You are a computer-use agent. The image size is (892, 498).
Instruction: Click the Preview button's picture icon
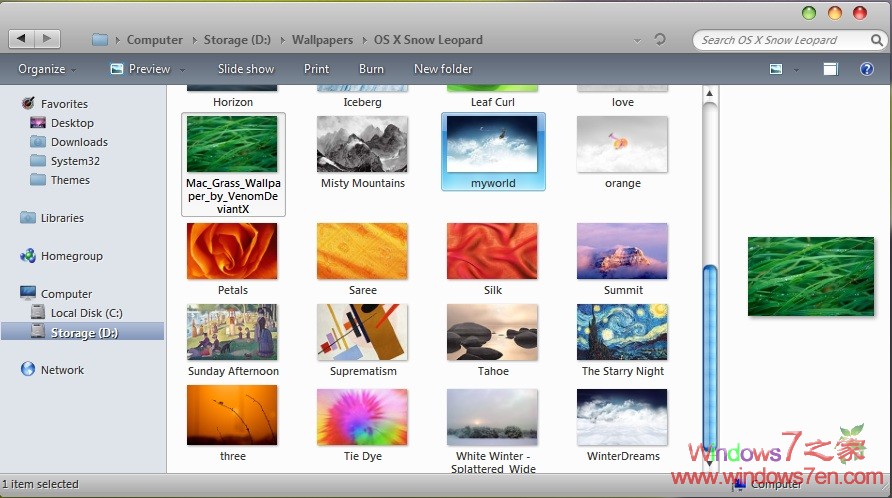pyautogui.click(x=117, y=69)
